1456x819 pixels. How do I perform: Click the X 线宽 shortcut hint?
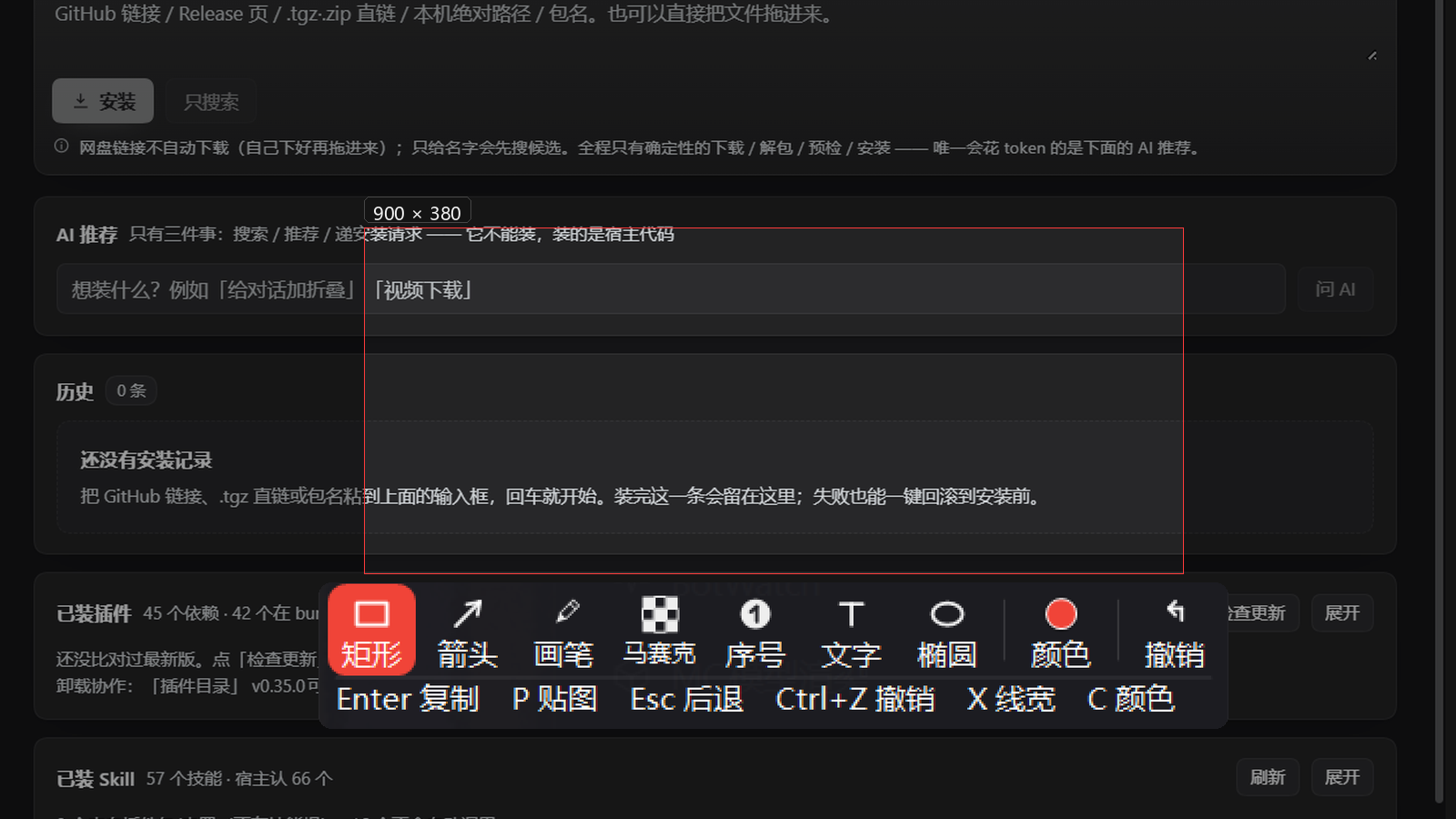click(x=1011, y=699)
